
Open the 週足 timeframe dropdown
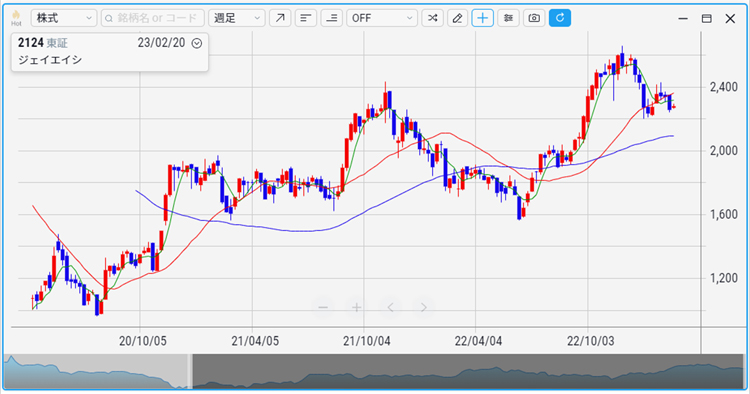click(237, 18)
